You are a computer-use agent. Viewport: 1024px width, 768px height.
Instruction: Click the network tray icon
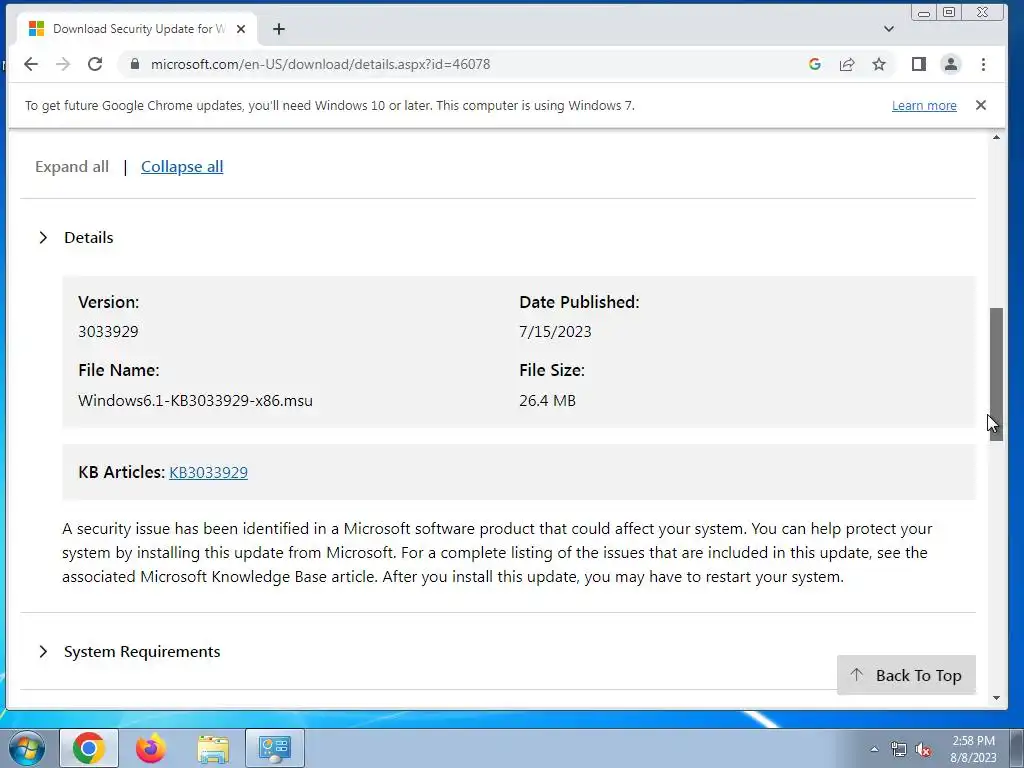(899, 750)
